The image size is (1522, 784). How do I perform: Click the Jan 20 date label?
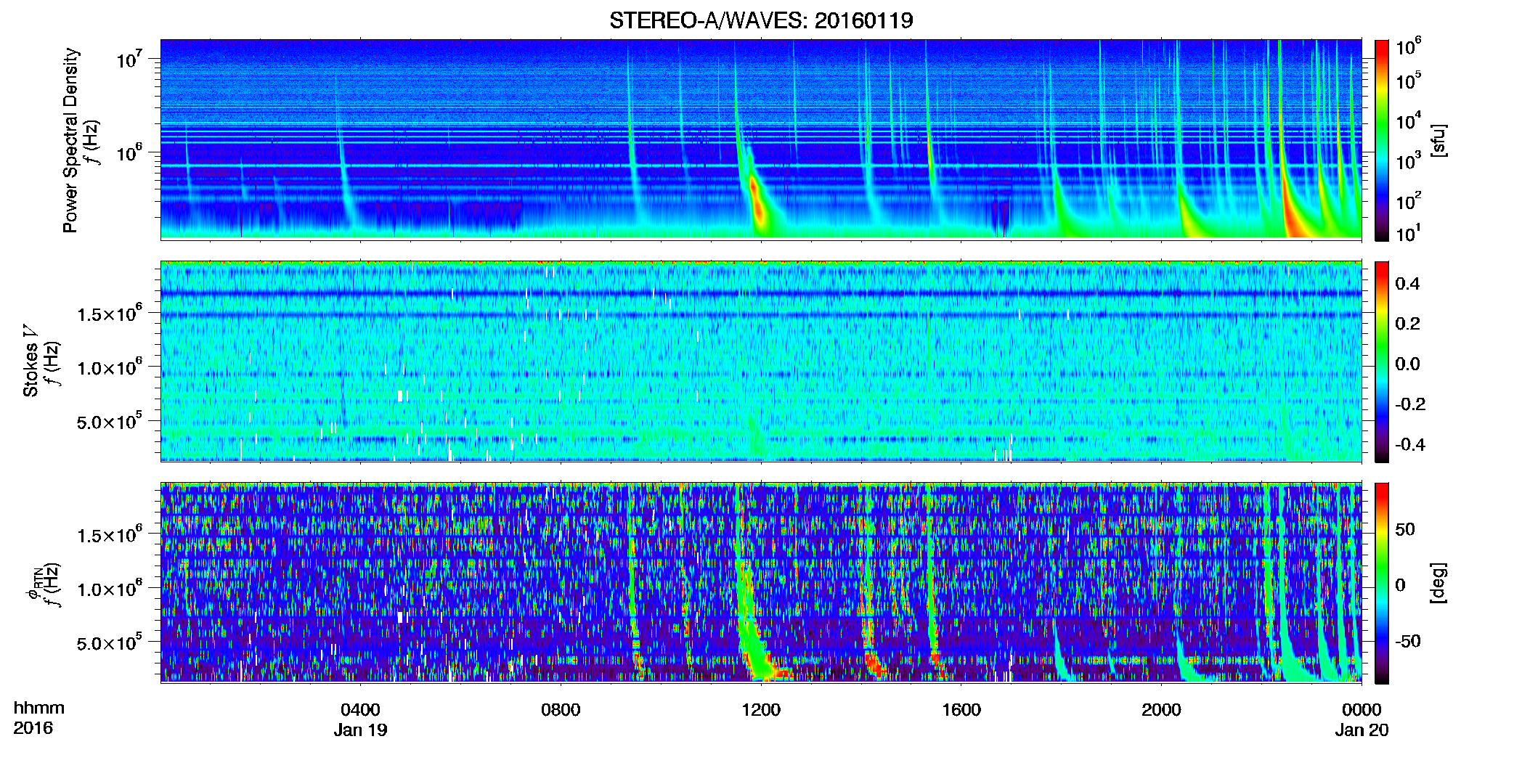click(1362, 730)
